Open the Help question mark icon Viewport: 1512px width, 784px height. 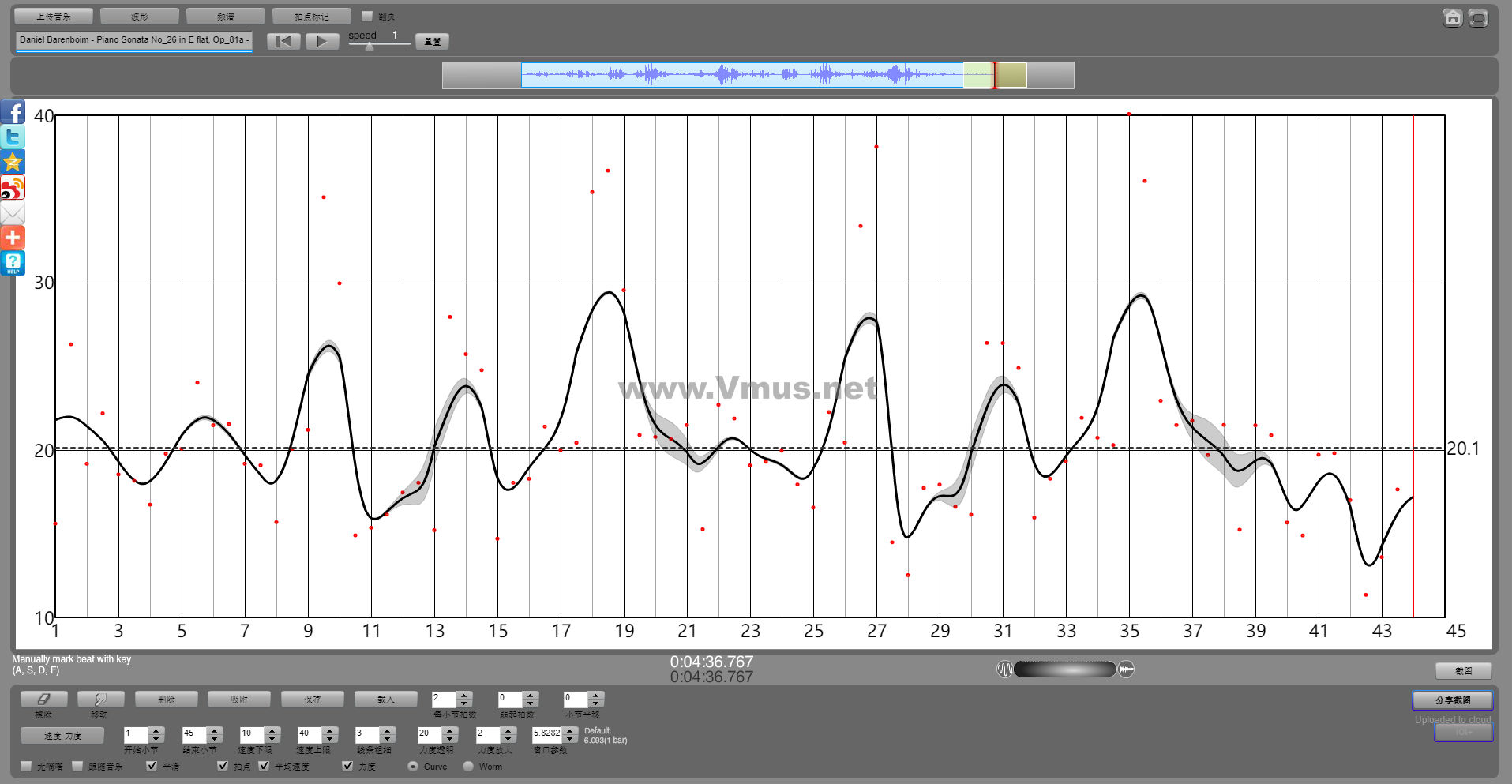(13, 263)
